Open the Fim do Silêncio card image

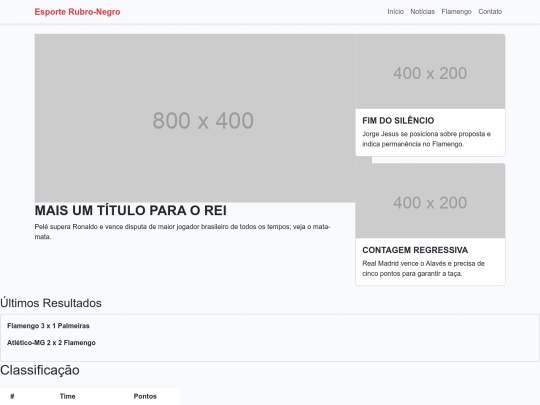point(430,71)
